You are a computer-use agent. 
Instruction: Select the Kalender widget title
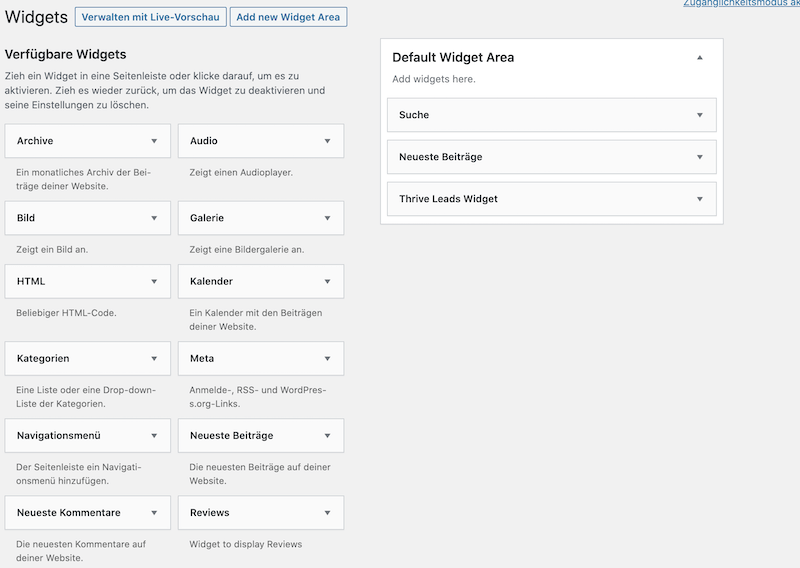[211, 281]
